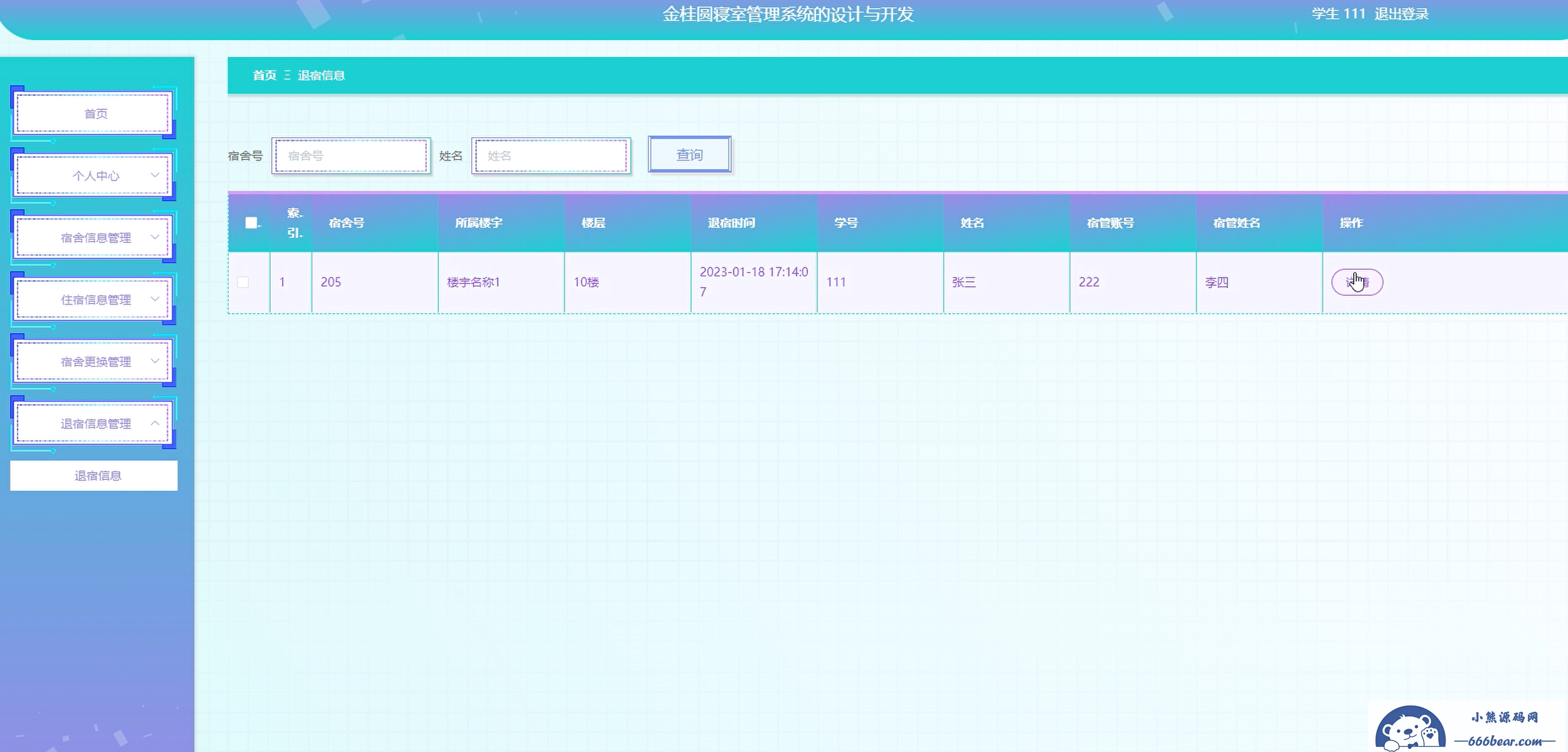
Task: Focus the 姓名 search input field
Action: click(x=551, y=156)
